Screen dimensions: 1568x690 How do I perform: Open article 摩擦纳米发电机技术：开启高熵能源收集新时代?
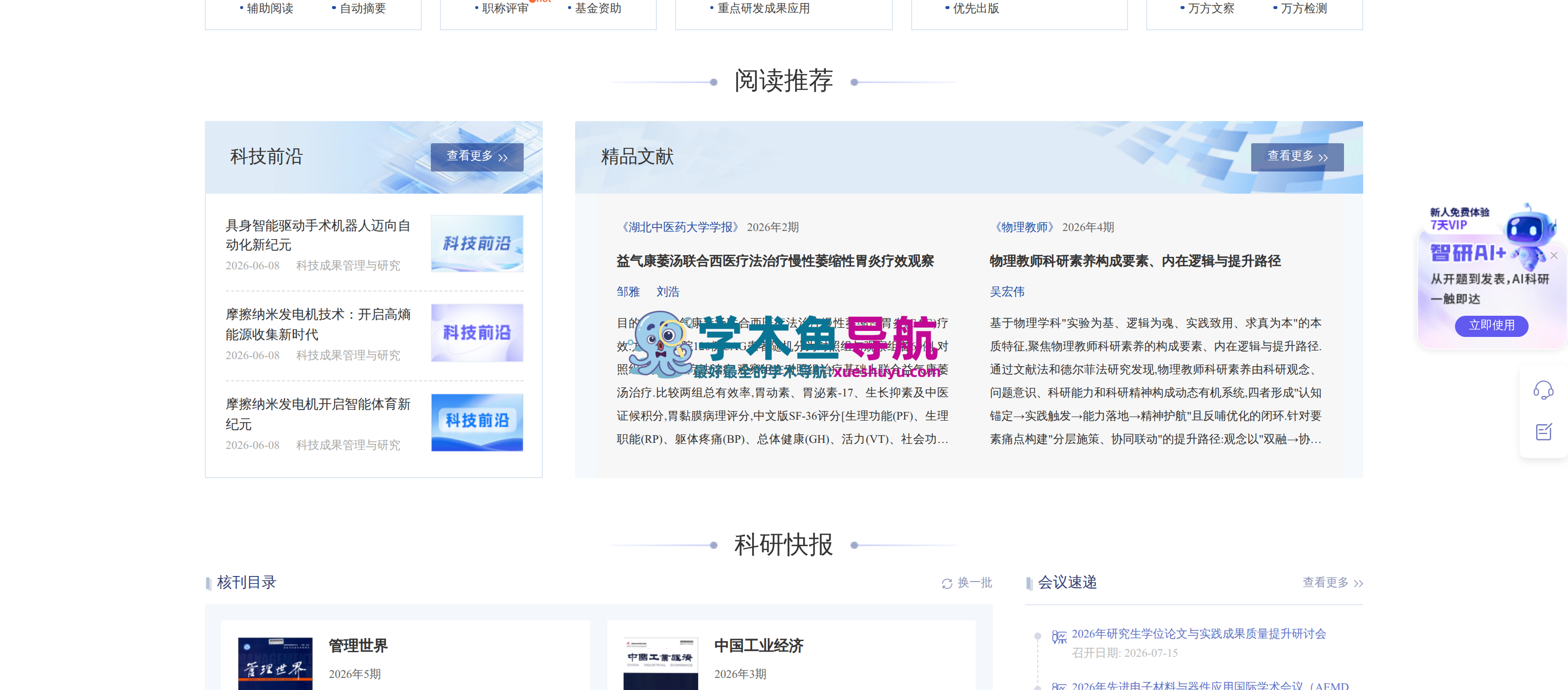pyautogui.click(x=318, y=324)
